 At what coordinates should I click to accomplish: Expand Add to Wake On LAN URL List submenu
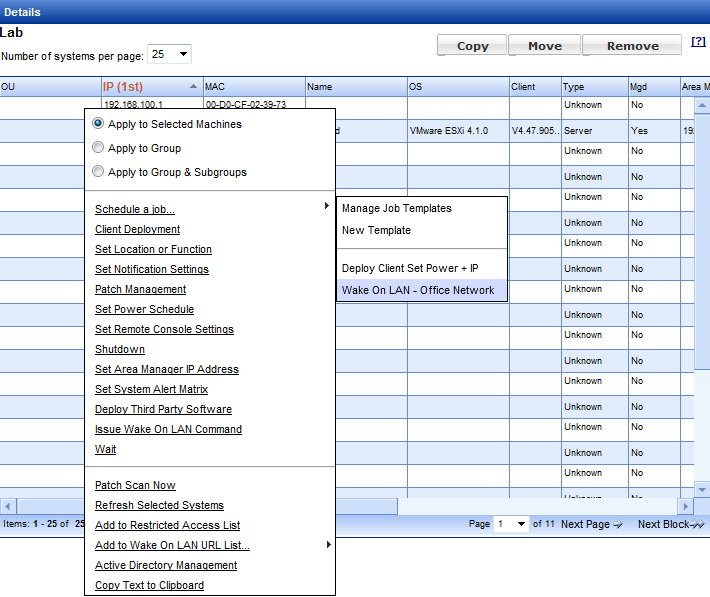click(326, 545)
